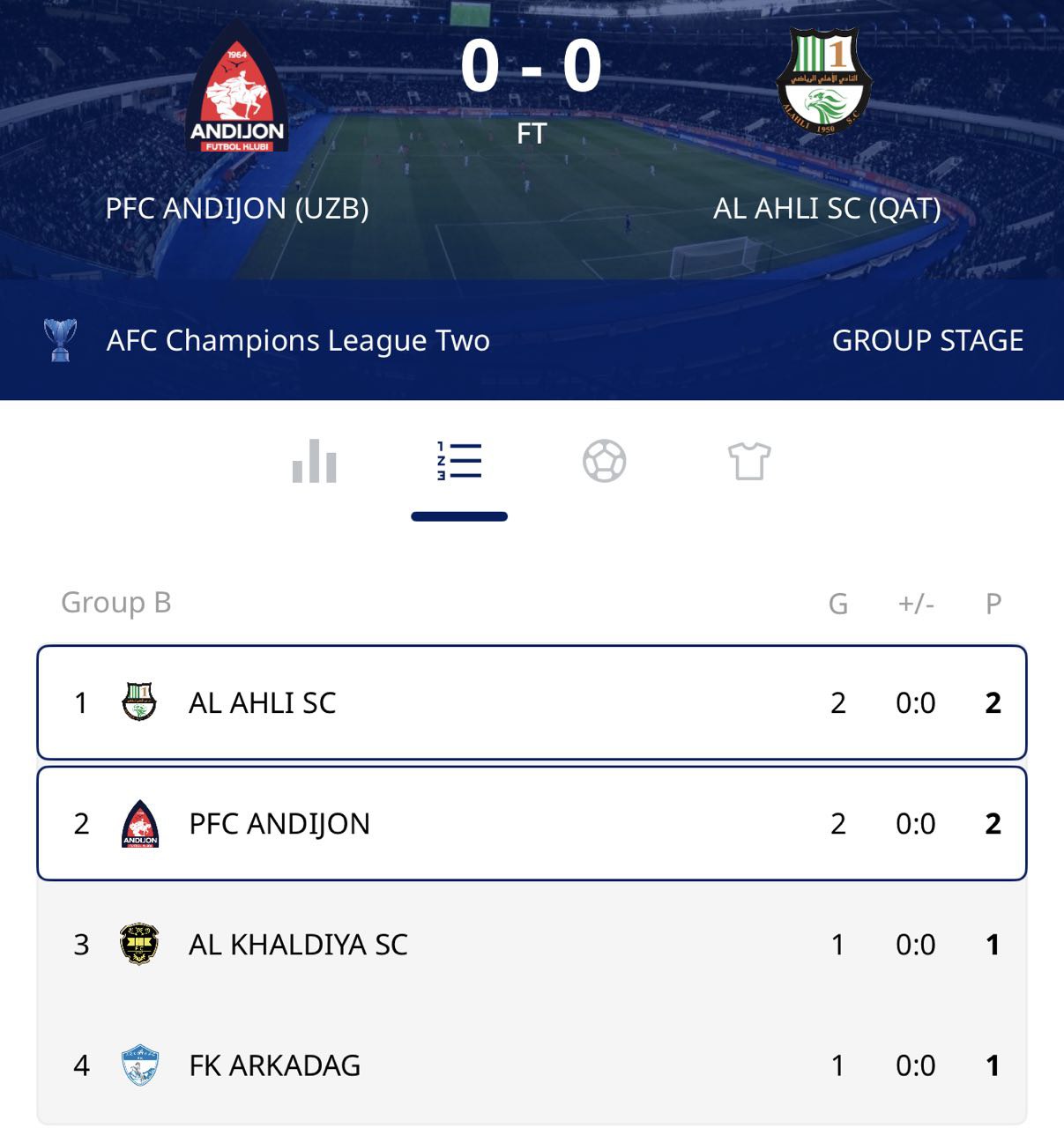Select the standings list tab icon
Screen dimensions: 1064x1128
pos(459,461)
